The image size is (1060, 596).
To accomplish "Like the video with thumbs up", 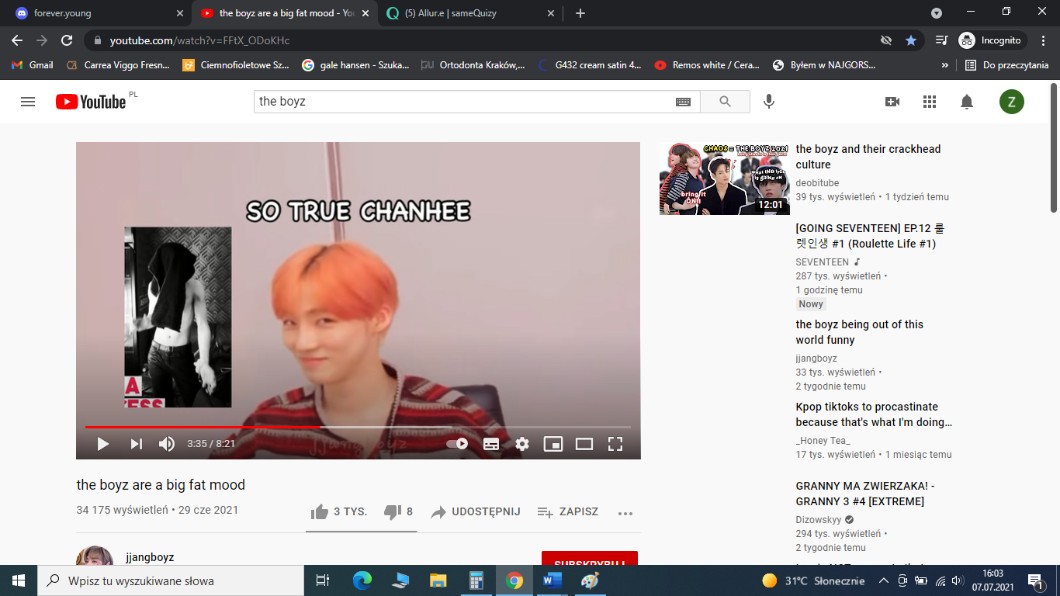I will (320, 512).
